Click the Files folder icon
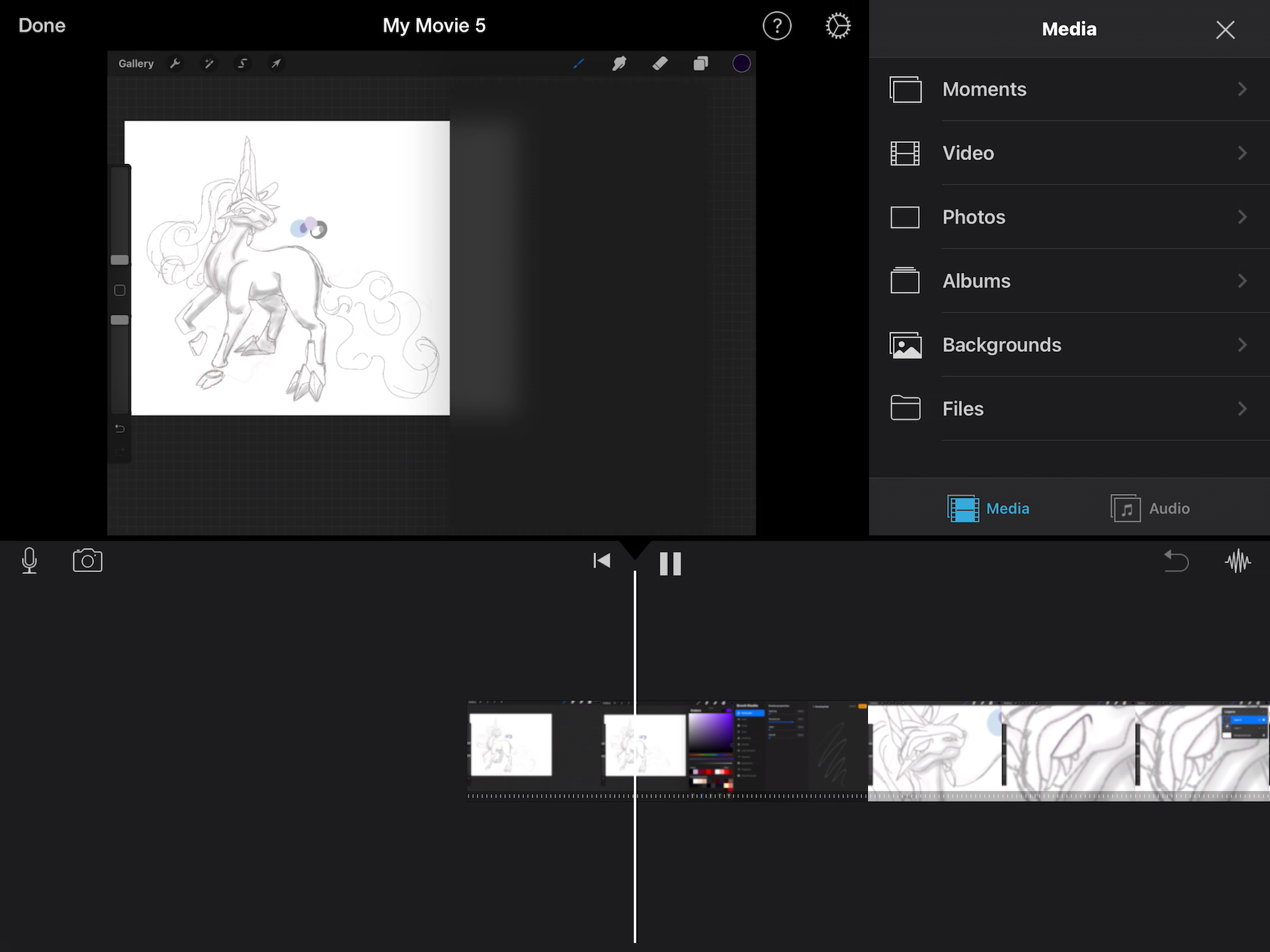 pyautogui.click(x=905, y=408)
